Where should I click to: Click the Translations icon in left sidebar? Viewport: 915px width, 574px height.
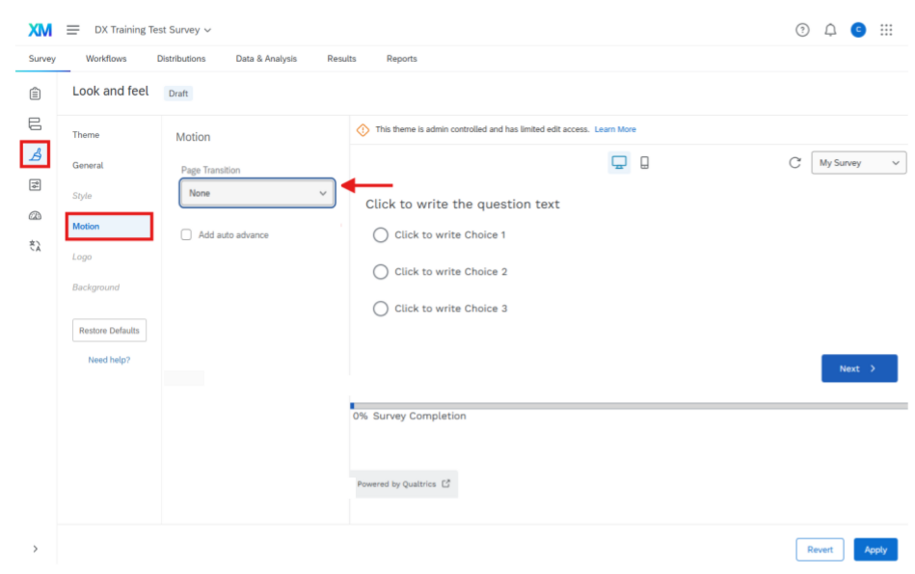(35, 246)
